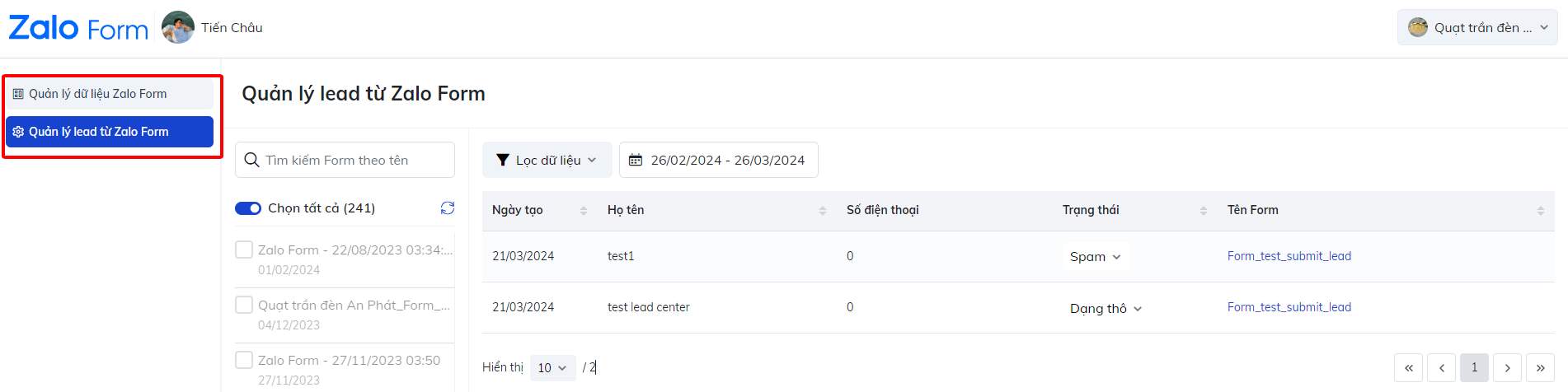Go to the last page

(x=1540, y=367)
